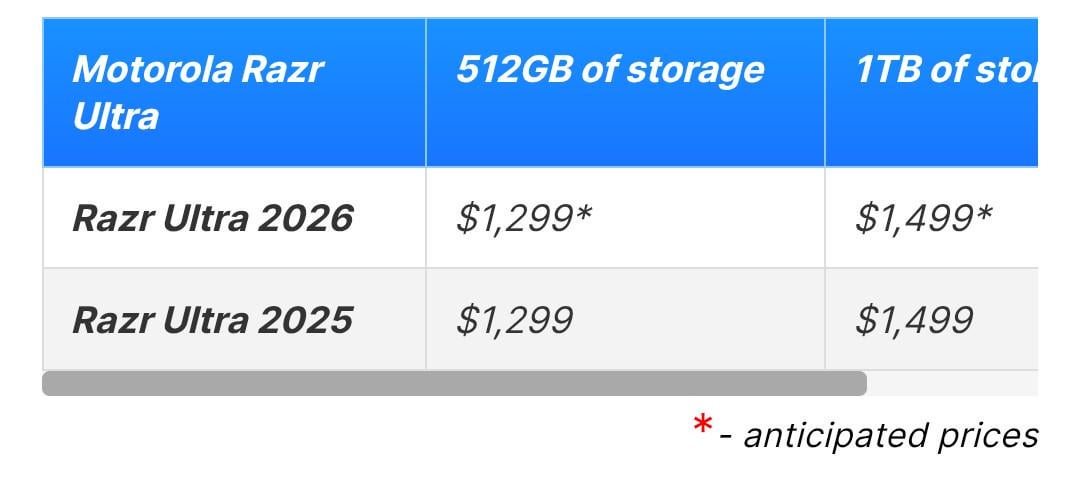Click the "Razr Ultra 2026" row label
1080x483 pixels.
[x=212, y=218]
